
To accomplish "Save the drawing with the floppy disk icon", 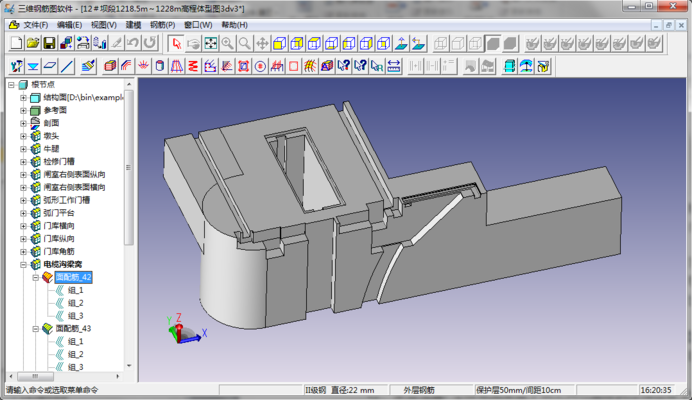I will [49, 43].
